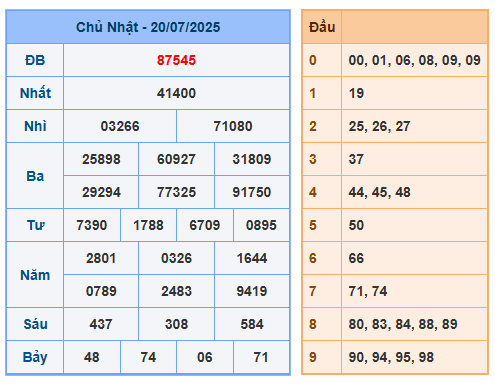
Task: Click the Bảy prize number 06
Action: tap(205, 357)
